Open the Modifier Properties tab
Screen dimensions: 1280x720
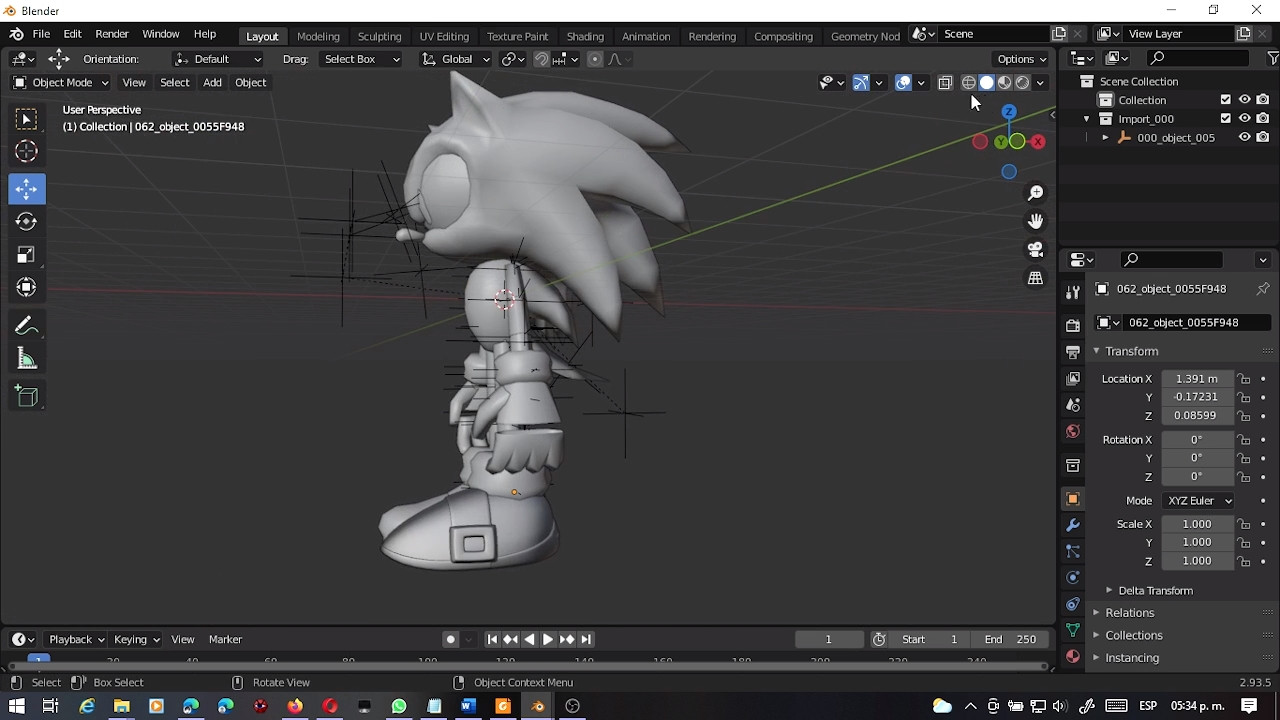[1072, 525]
